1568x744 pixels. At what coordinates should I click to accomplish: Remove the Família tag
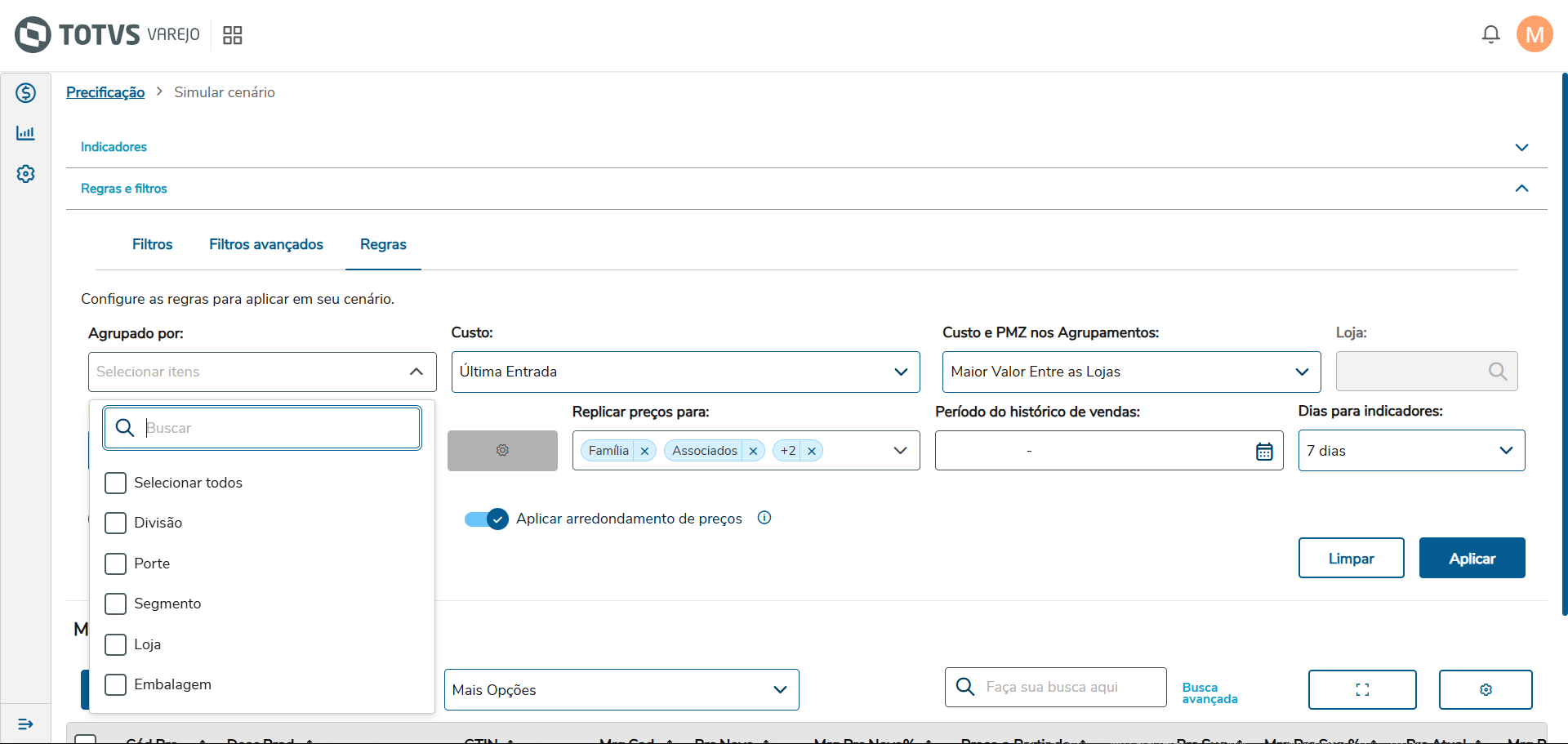[x=644, y=451]
